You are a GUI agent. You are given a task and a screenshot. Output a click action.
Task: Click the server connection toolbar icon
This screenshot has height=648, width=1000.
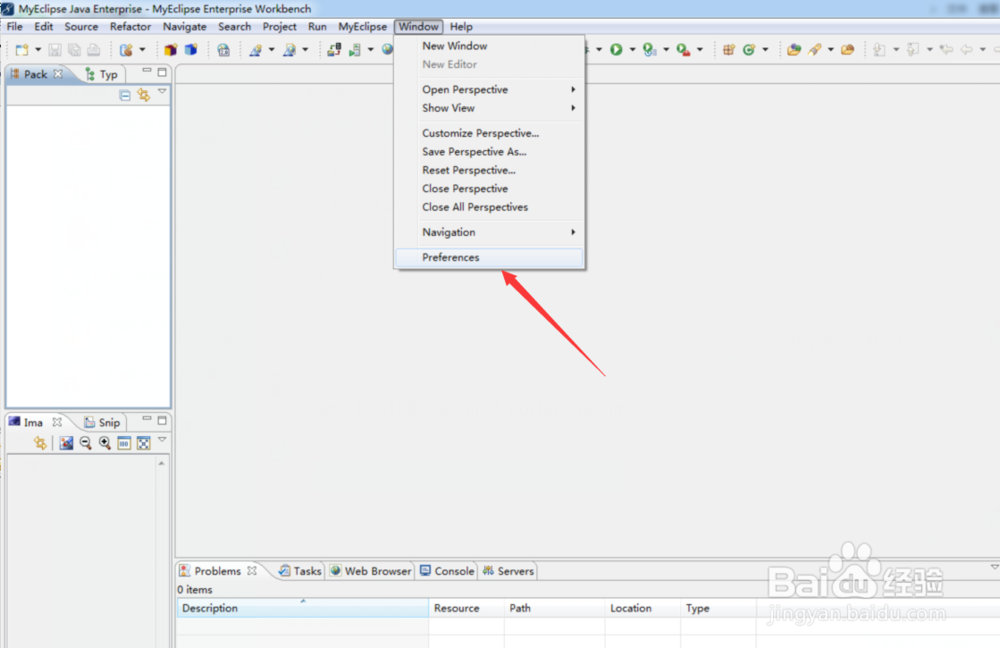tap(334, 50)
